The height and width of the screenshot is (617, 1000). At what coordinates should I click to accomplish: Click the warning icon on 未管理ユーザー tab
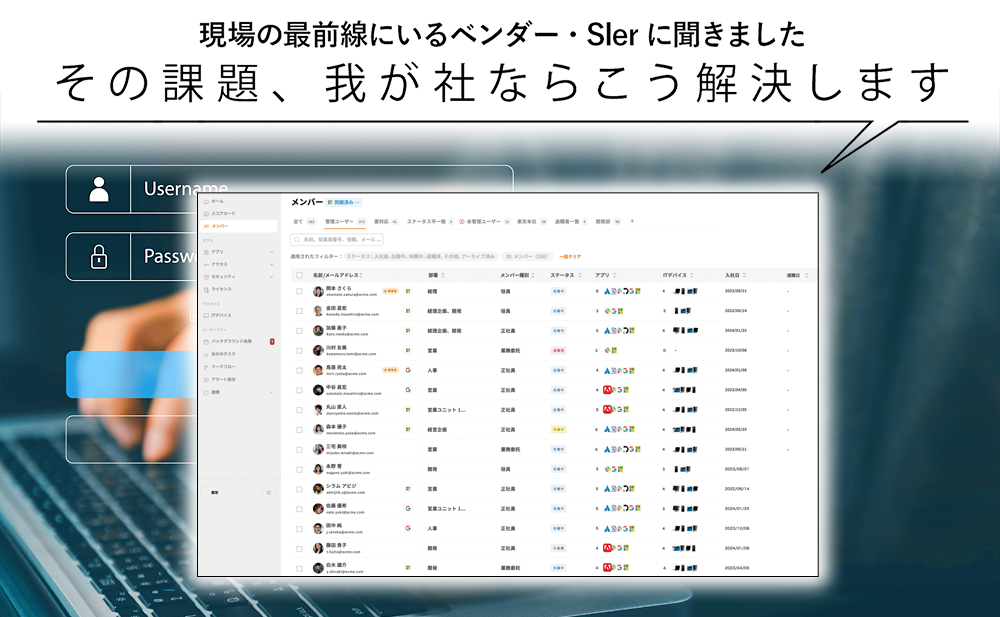click(x=462, y=222)
